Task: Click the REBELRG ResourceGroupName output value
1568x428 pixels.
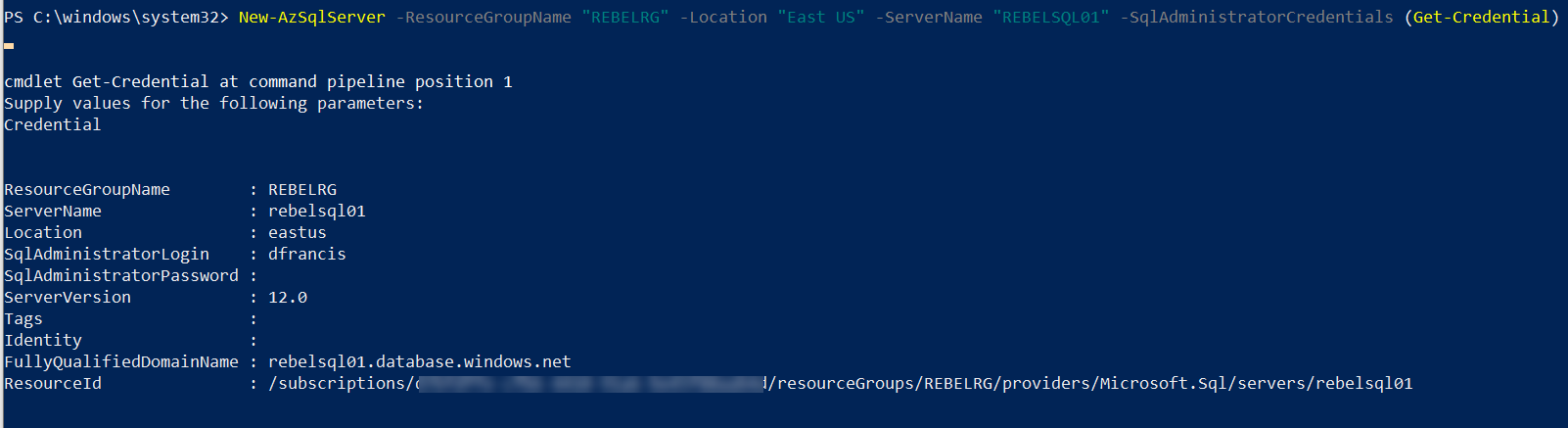Action: coord(302,189)
